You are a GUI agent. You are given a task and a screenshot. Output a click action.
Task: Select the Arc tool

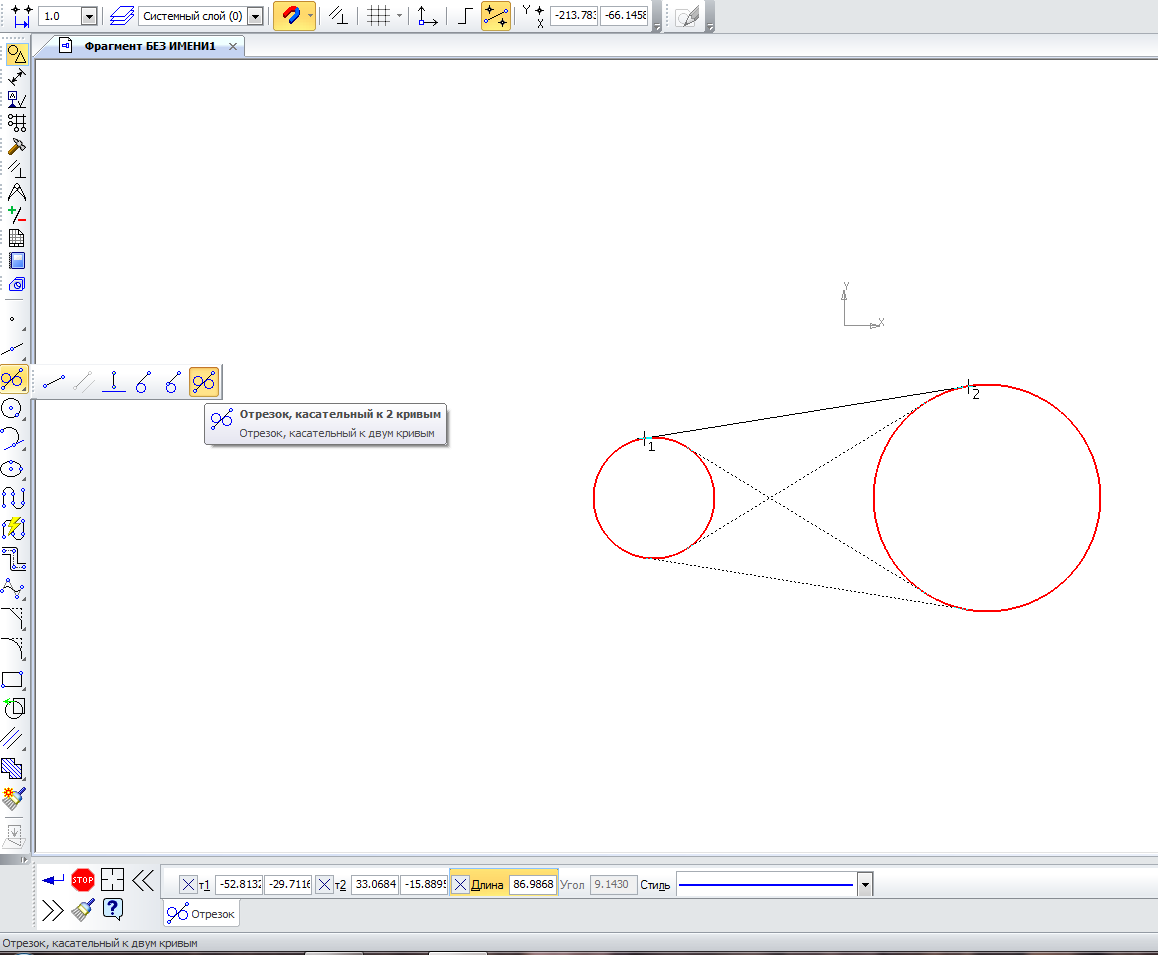(13, 439)
